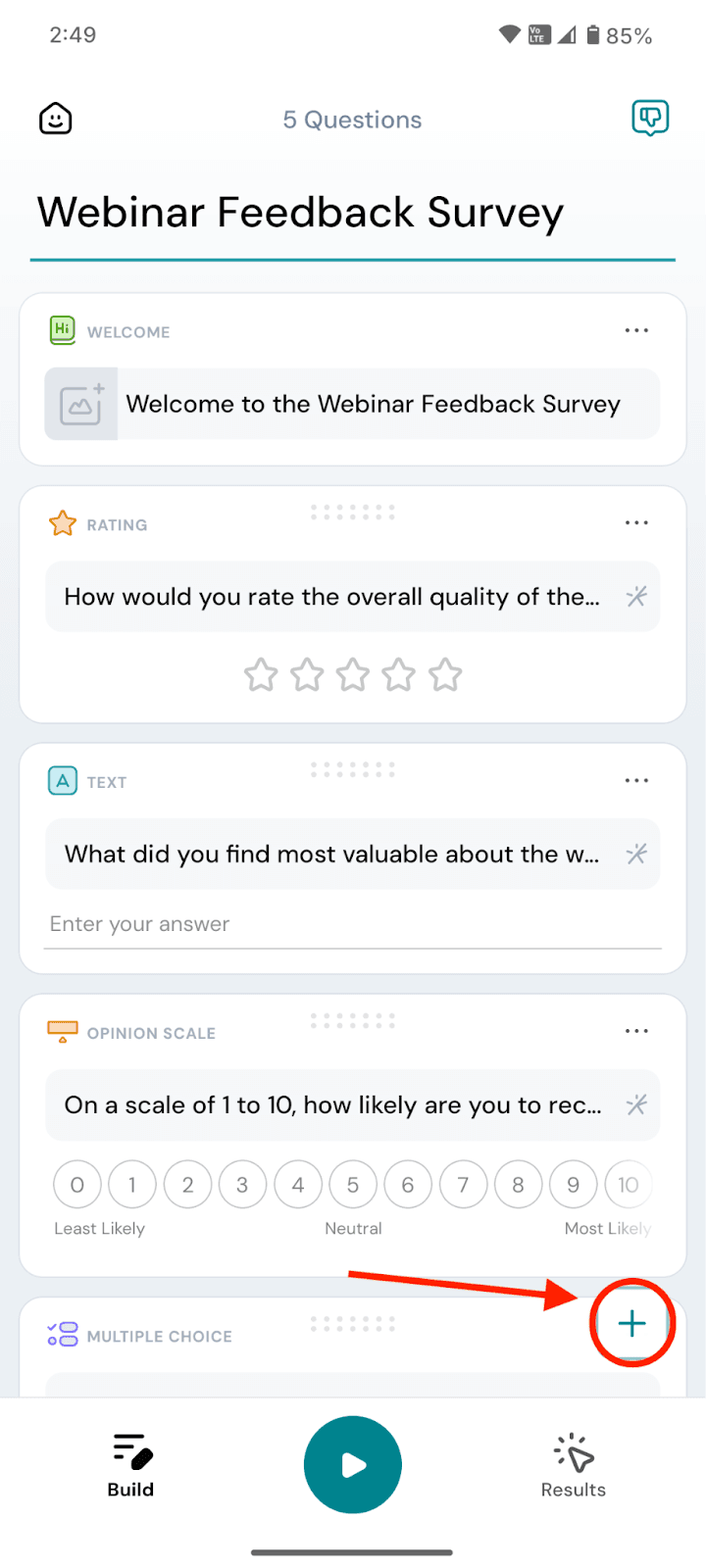
Task: Tap the add image icon in Welcome card
Action: (x=81, y=404)
